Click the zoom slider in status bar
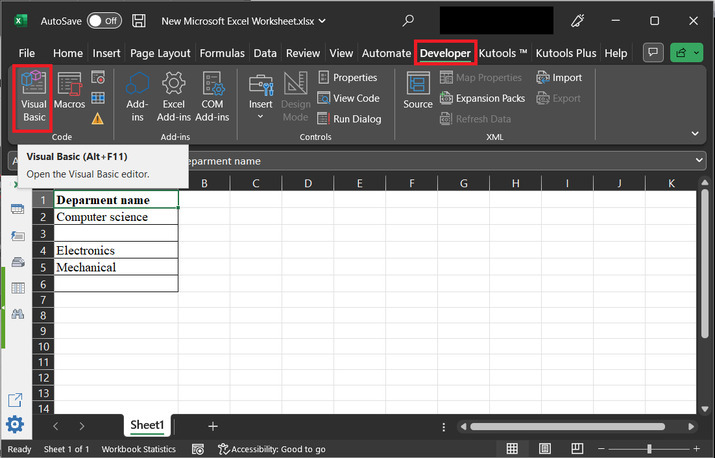This screenshot has height=458, width=715. pyautogui.click(x=650, y=449)
